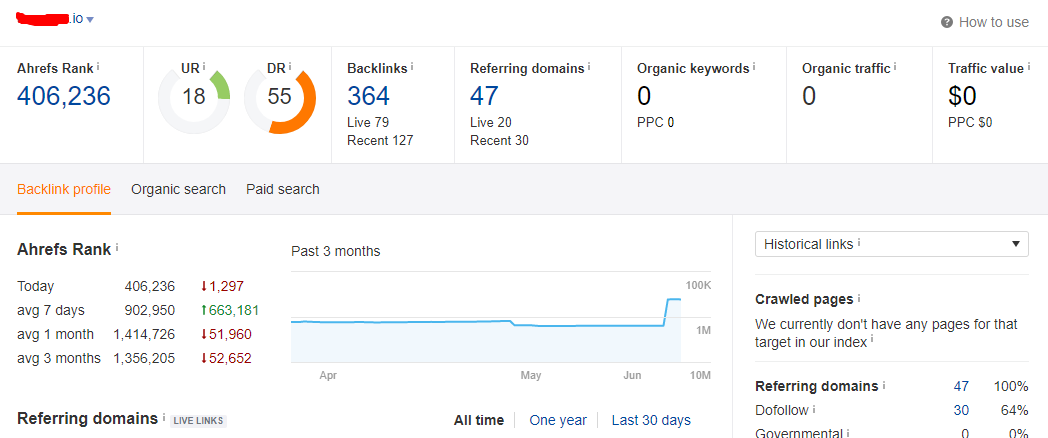Switch to the Organic search tab
This screenshot has width=1048, height=438.
point(178,189)
